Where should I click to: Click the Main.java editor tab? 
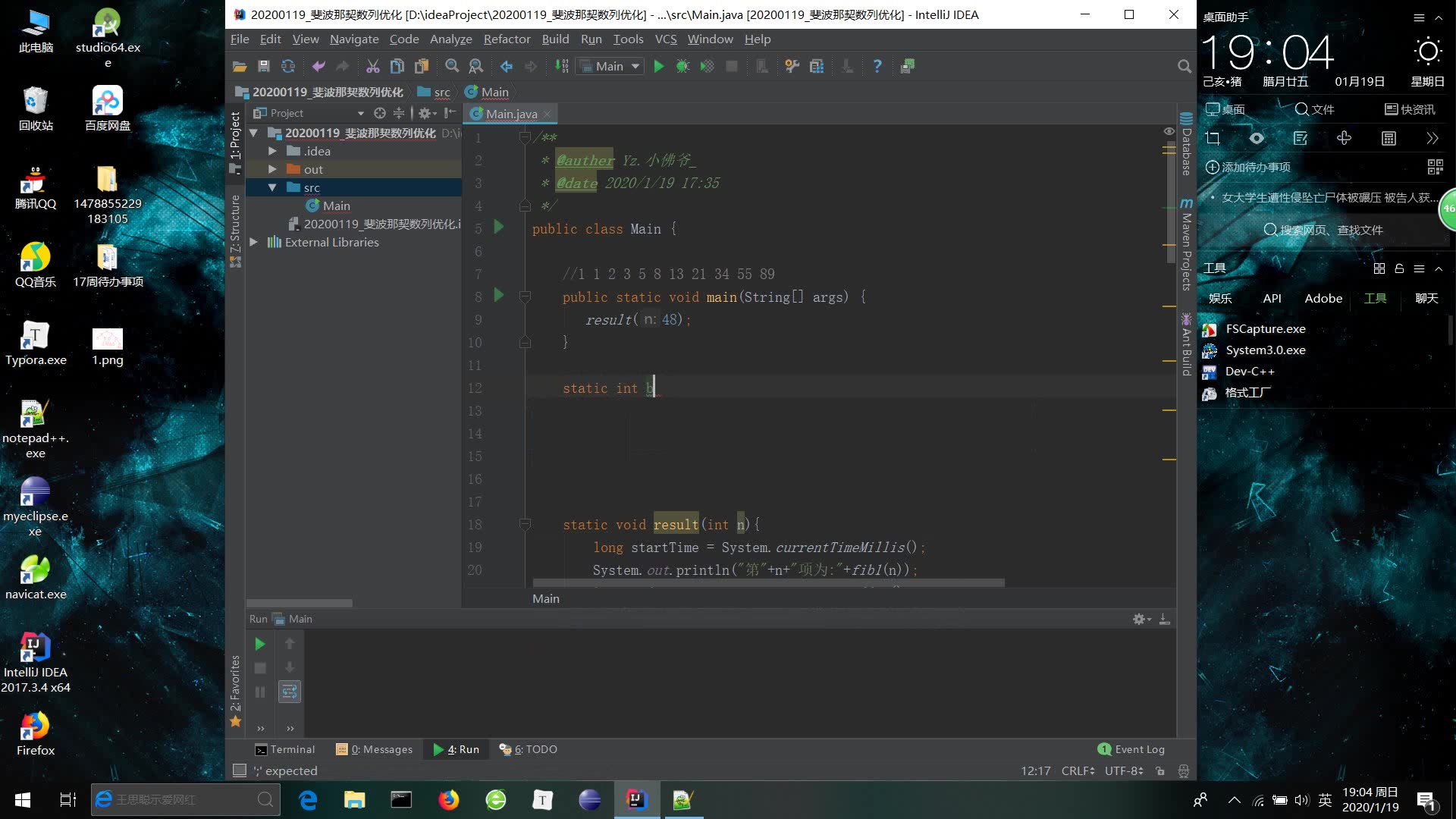(510, 113)
